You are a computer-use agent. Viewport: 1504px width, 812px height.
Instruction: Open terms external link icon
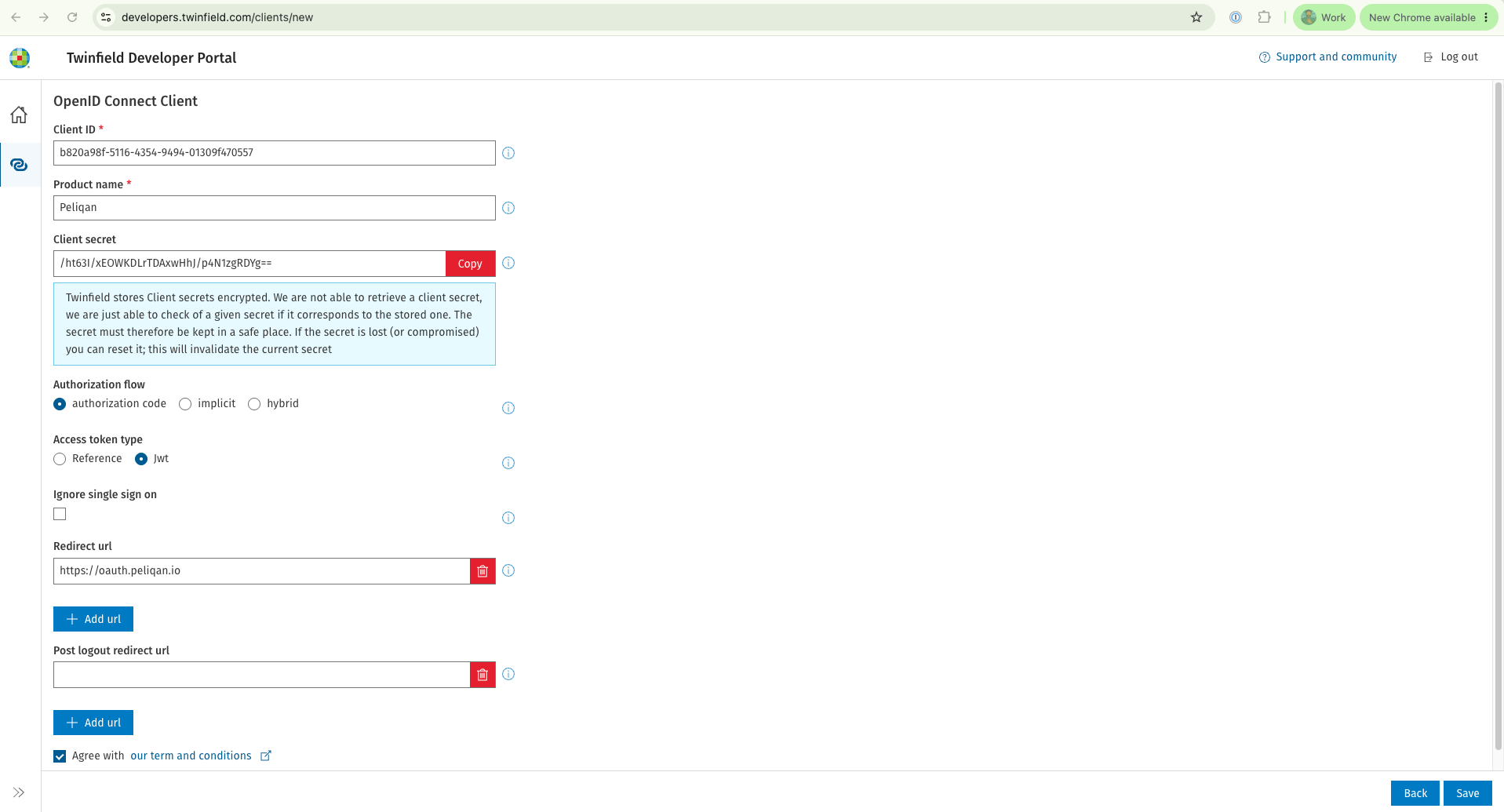click(266, 756)
